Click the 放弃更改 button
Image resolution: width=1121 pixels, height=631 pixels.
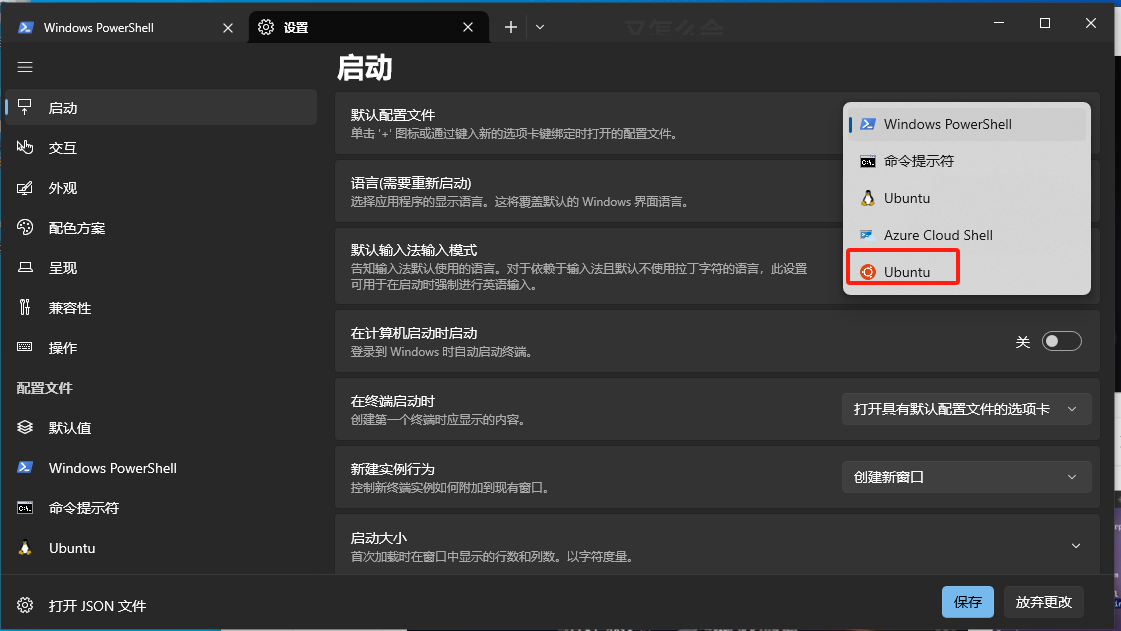[x=1044, y=602]
